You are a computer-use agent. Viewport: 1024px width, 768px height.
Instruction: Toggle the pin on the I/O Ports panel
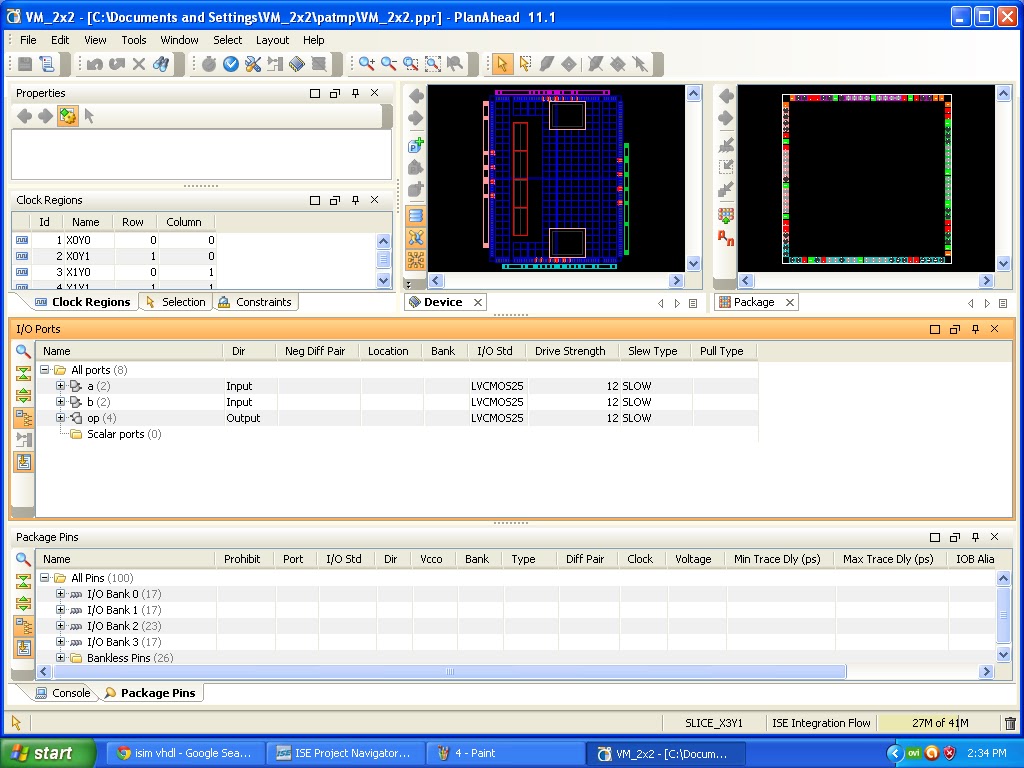click(975, 329)
